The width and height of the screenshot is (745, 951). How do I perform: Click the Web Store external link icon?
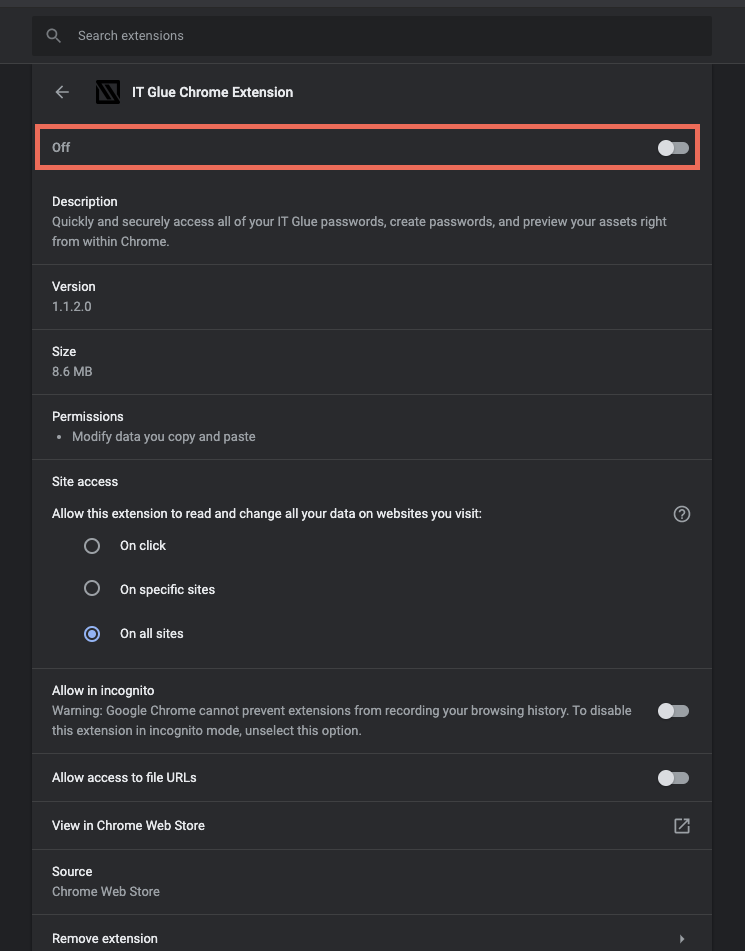681,825
